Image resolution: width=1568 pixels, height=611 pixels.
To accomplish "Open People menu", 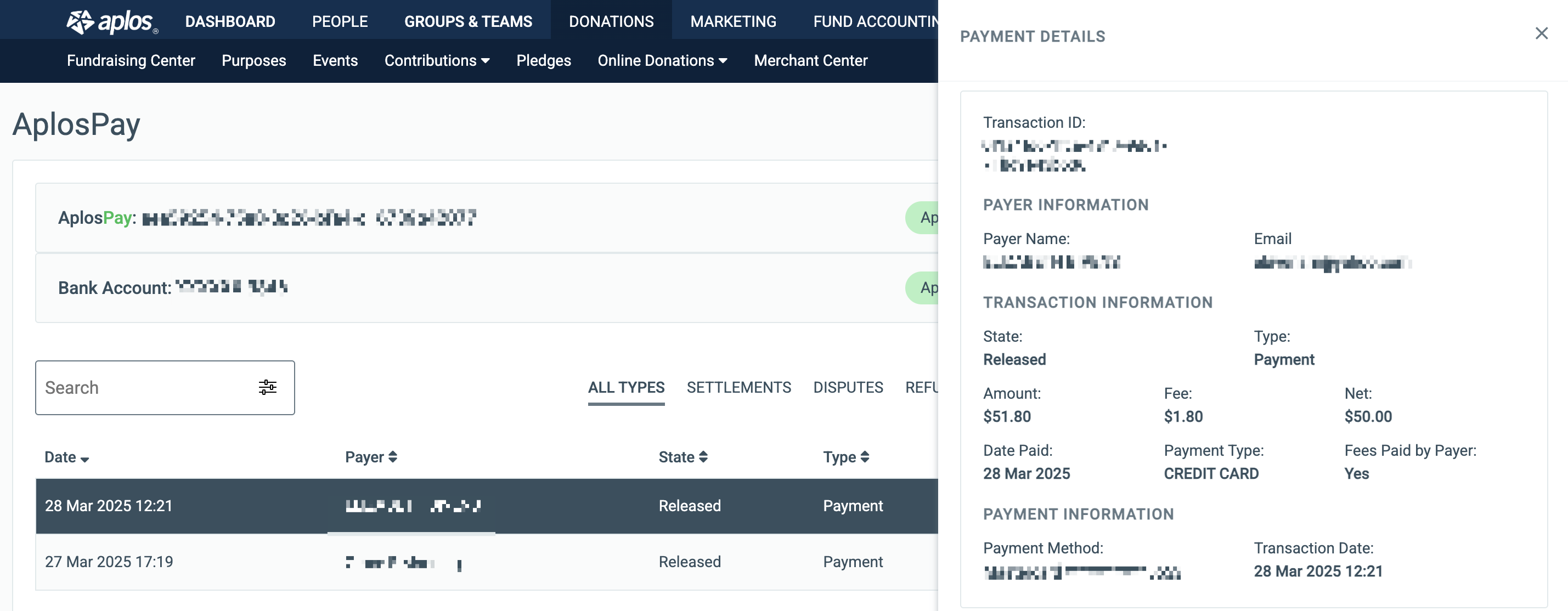I will tap(340, 21).
